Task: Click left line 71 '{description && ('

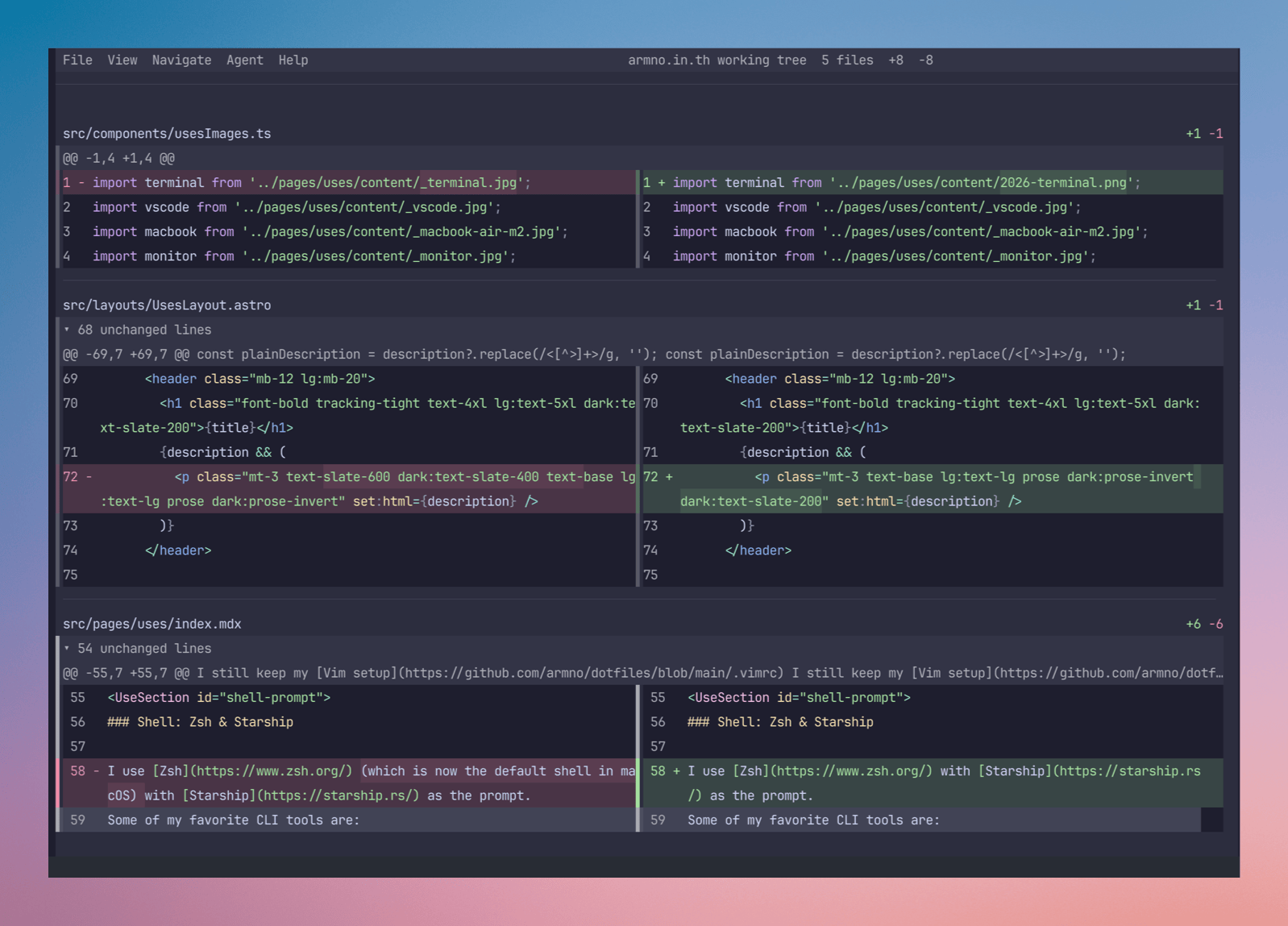Action: point(347,453)
